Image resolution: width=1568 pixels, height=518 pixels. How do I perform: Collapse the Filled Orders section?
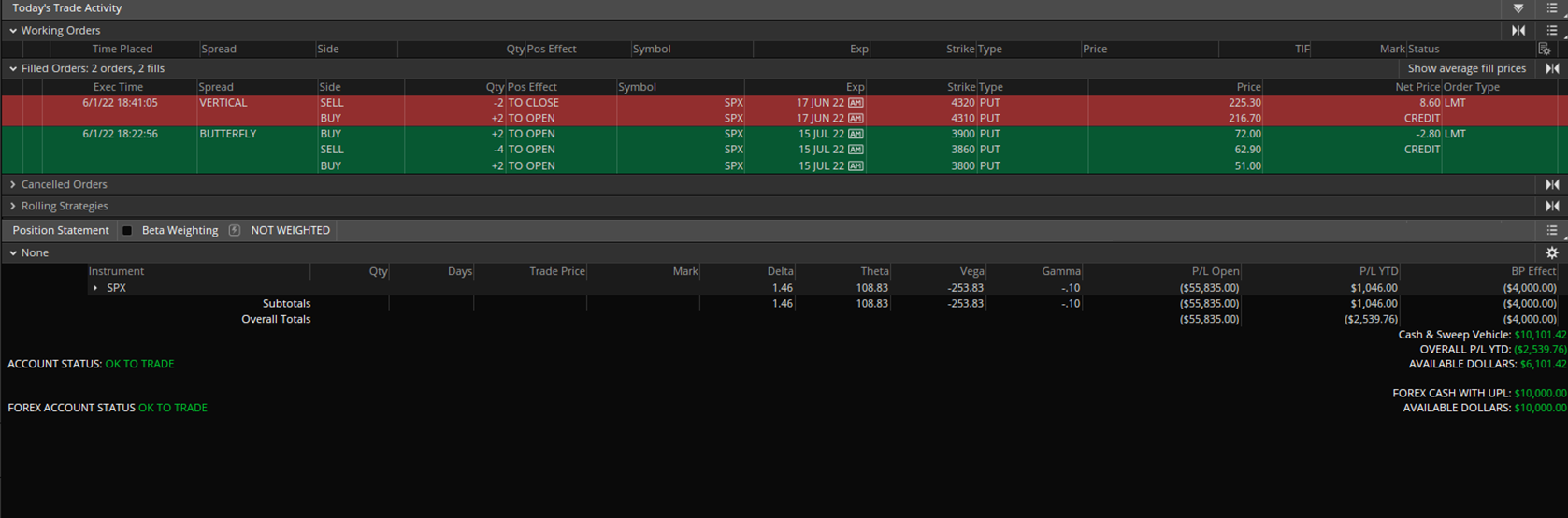pyautogui.click(x=13, y=68)
